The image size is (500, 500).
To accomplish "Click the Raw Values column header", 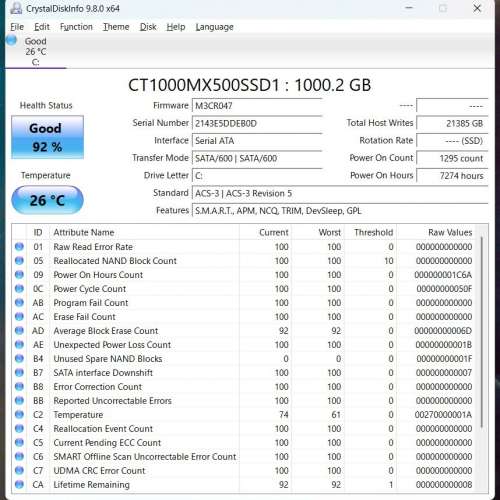I will (x=436, y=232).
